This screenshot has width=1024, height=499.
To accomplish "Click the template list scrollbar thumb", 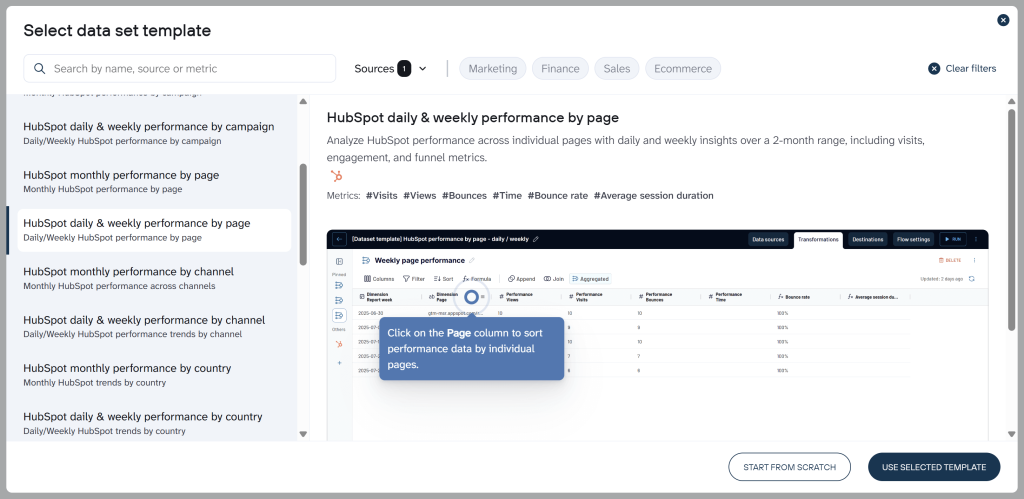I will tap(303, 214).
